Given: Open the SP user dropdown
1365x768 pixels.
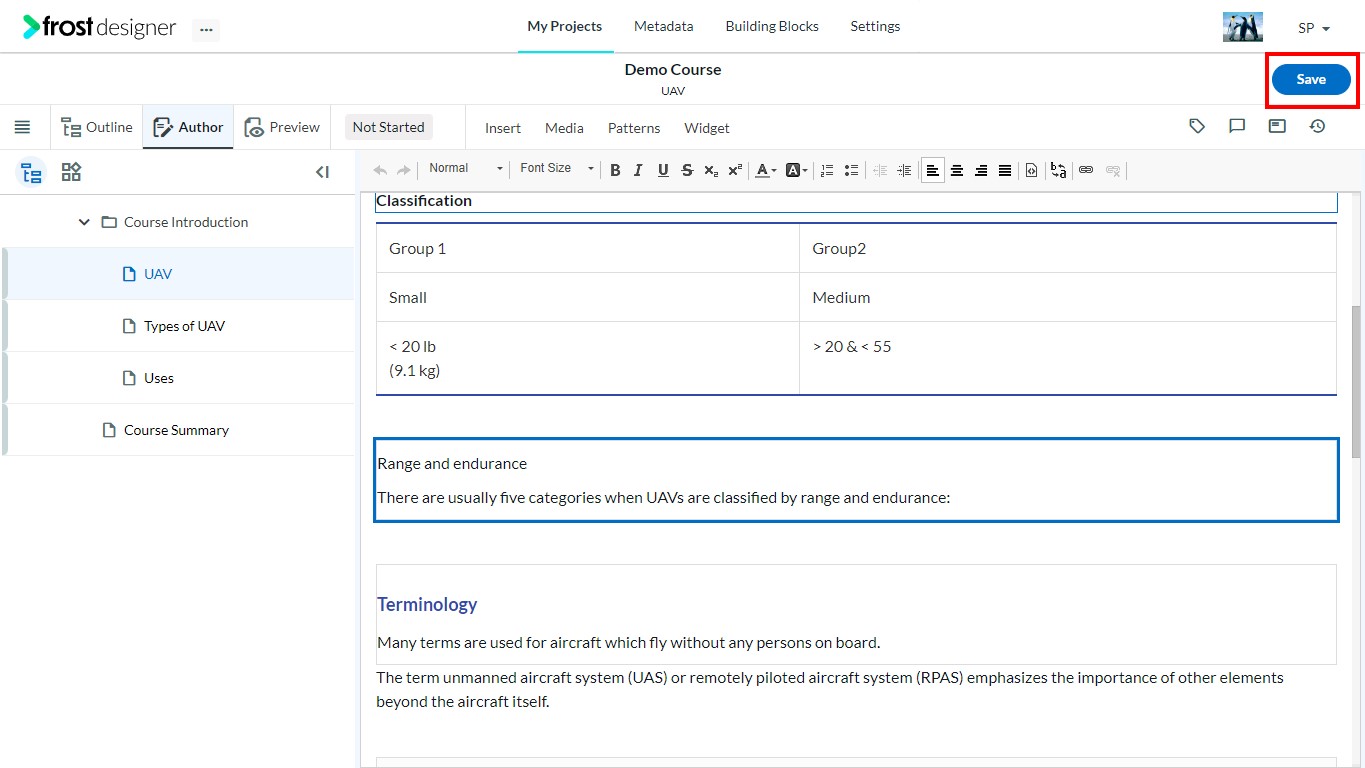Looking at the screenshot, I should point(1314,28).
